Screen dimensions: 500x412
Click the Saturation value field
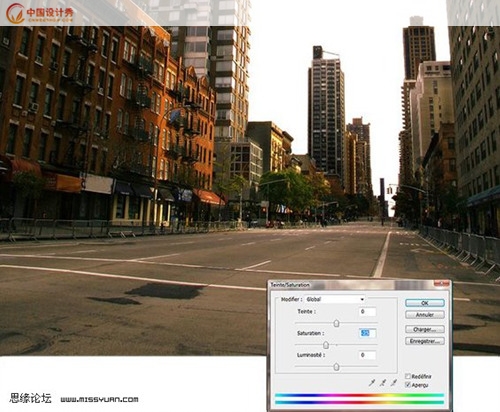click(367, 333)
